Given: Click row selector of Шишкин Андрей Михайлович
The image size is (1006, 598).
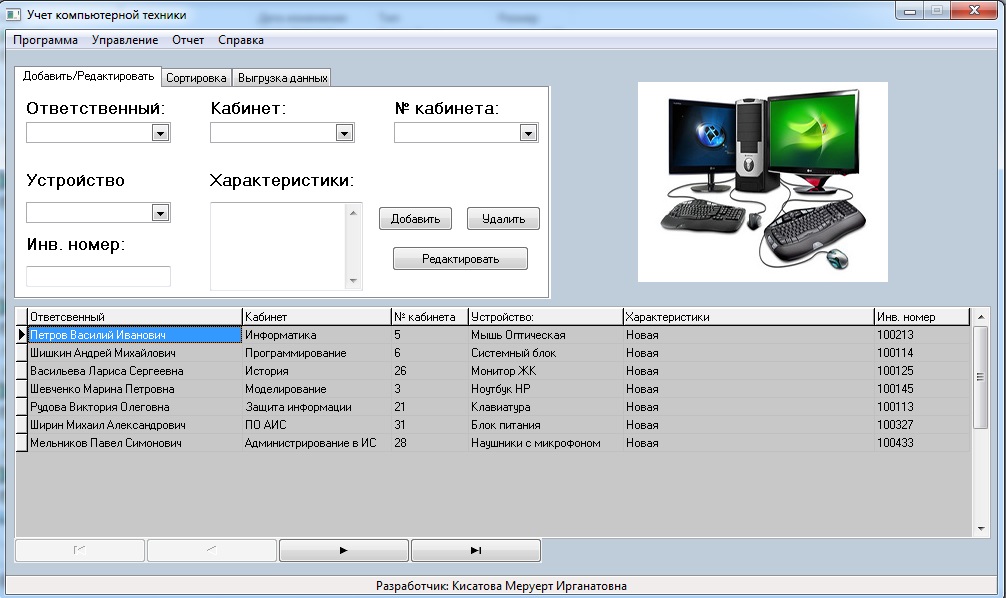Looking at the screenshot, I should [x=21, y=353].
